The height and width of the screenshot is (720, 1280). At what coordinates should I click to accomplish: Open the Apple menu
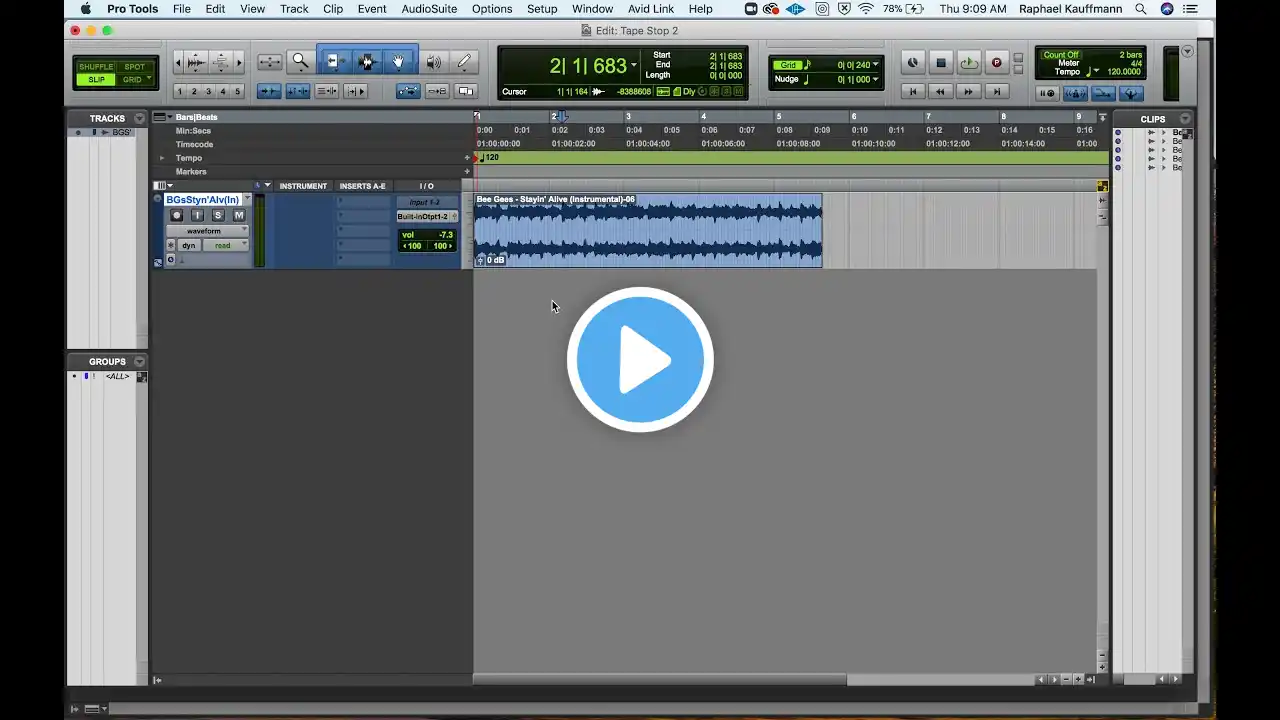86,9
